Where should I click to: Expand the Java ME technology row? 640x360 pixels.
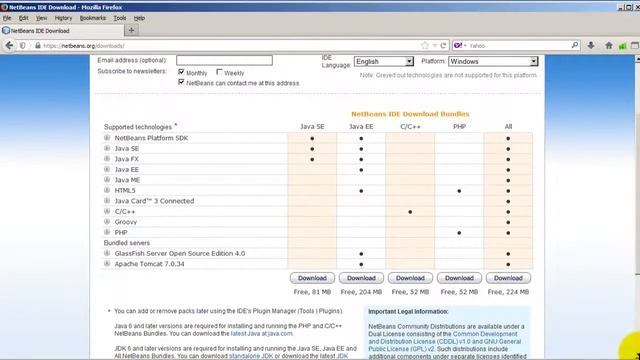click(x=107, y=180)
